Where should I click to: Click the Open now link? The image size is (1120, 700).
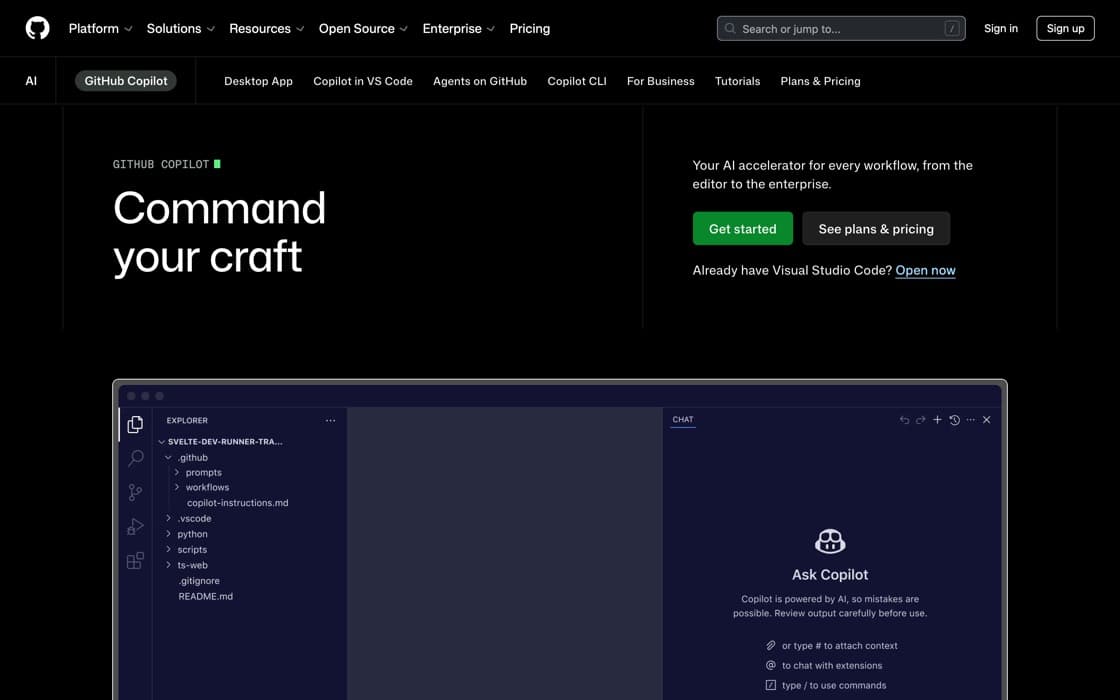tap(925, 270)
